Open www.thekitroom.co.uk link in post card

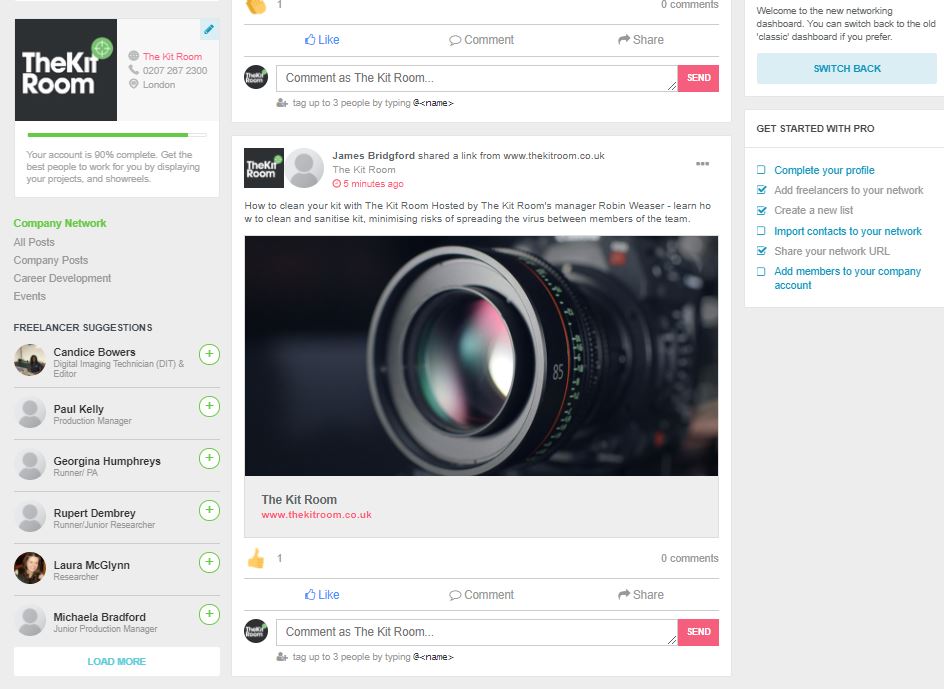[x=316, y=515]
